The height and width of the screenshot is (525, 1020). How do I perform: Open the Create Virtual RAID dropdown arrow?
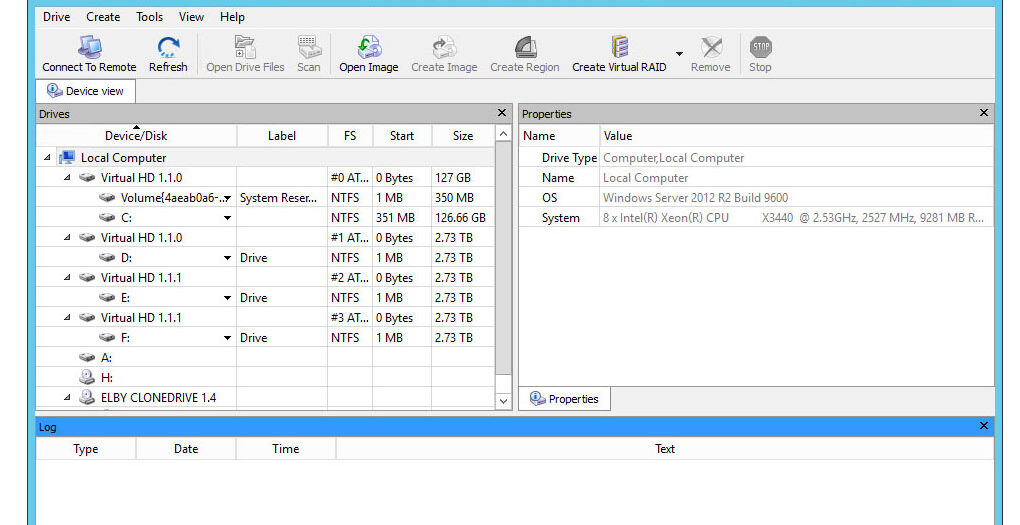pos(679,54)
